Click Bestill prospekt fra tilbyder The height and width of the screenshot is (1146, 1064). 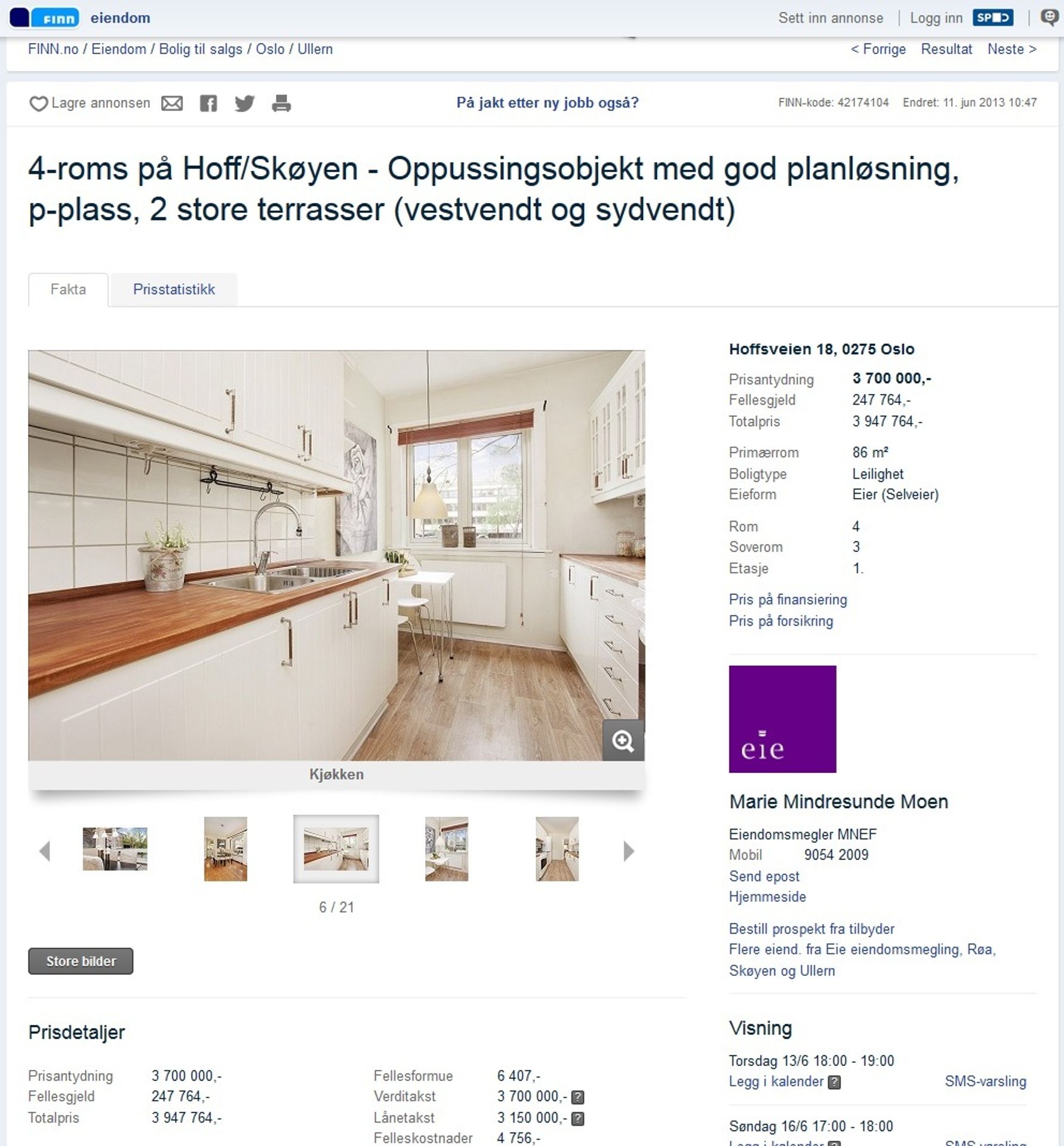pyautogui.click(x=811, y=929)
